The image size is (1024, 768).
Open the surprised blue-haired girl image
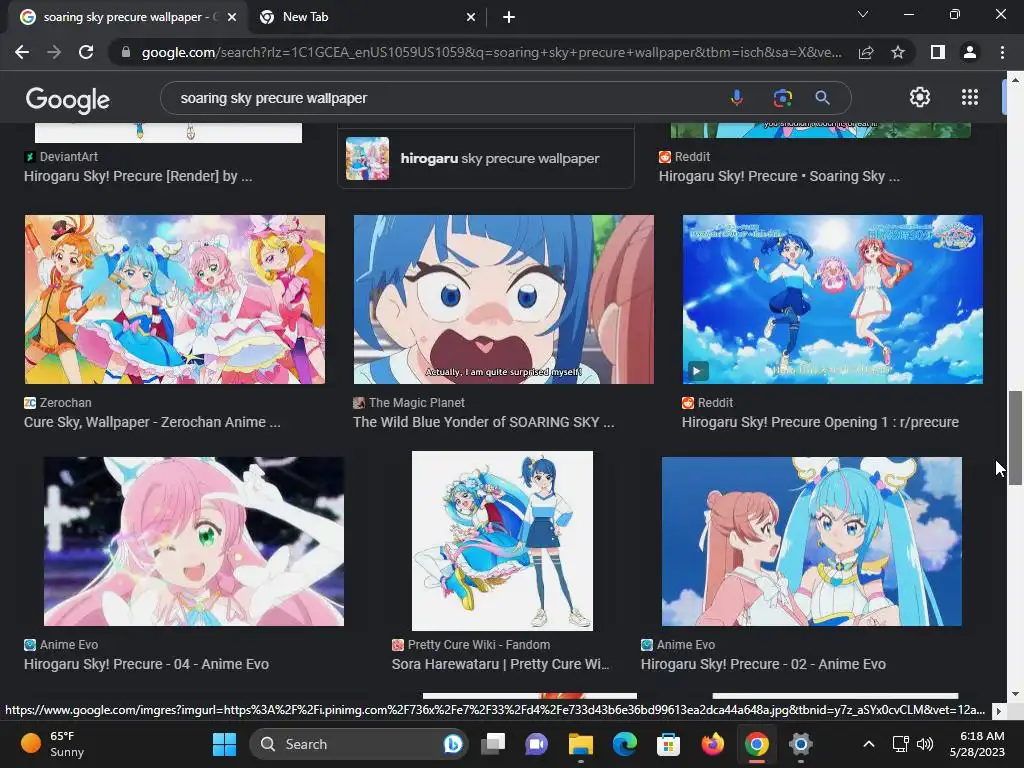pyautogui.click(x=504, y=299)
